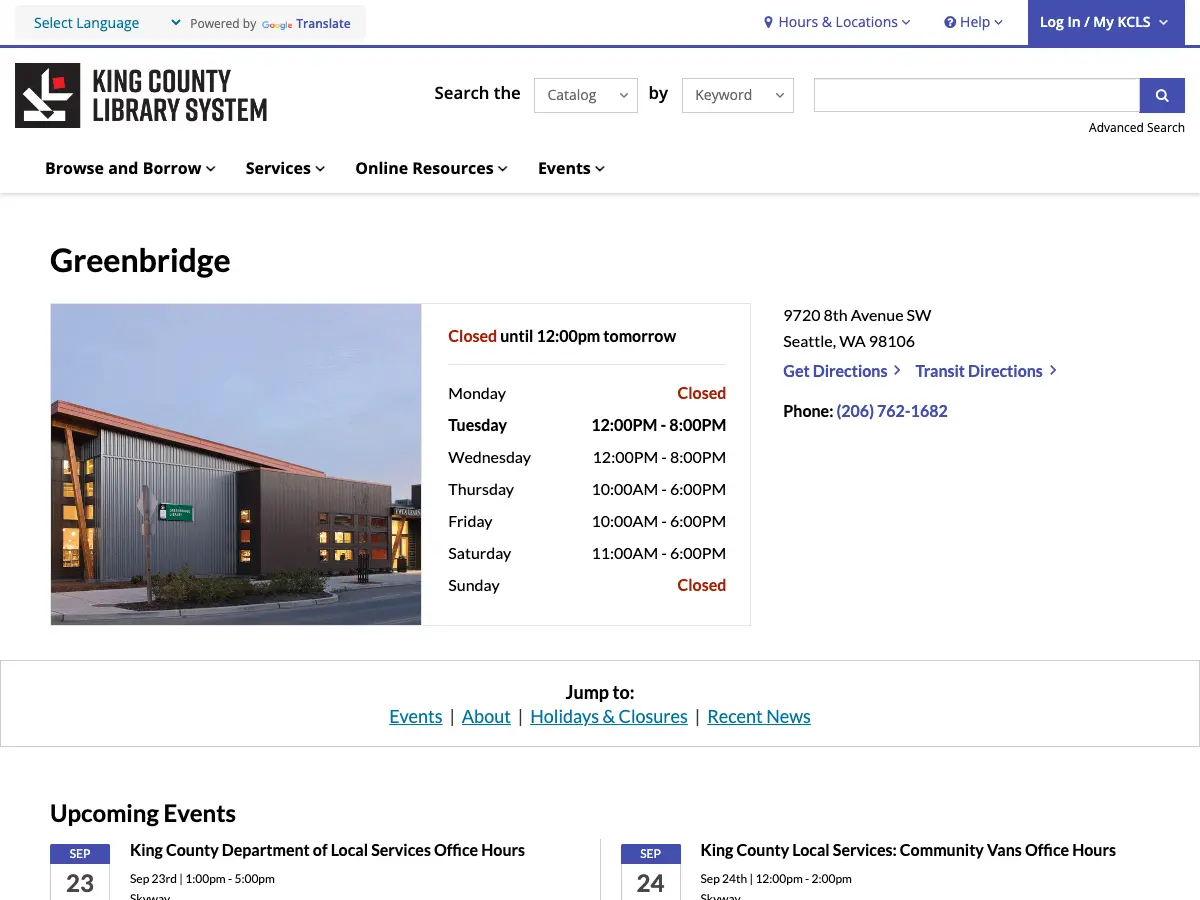Open the Events navigation menu
This screenshot has width=1200, height=900.
pyautogui.click(x=571, y=168)
